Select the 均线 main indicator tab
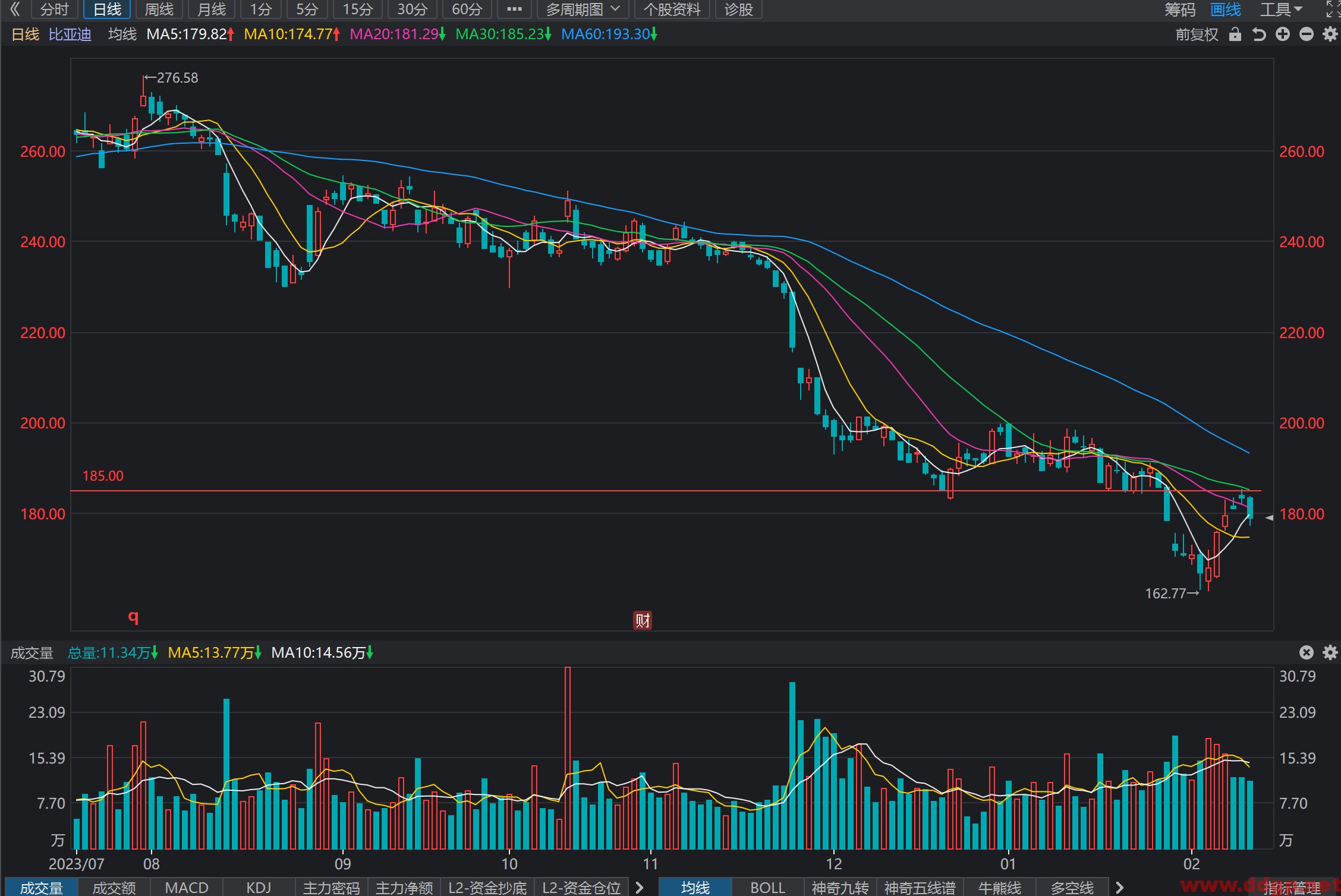The image size is (1341, 896). click(x=695, y=887)
